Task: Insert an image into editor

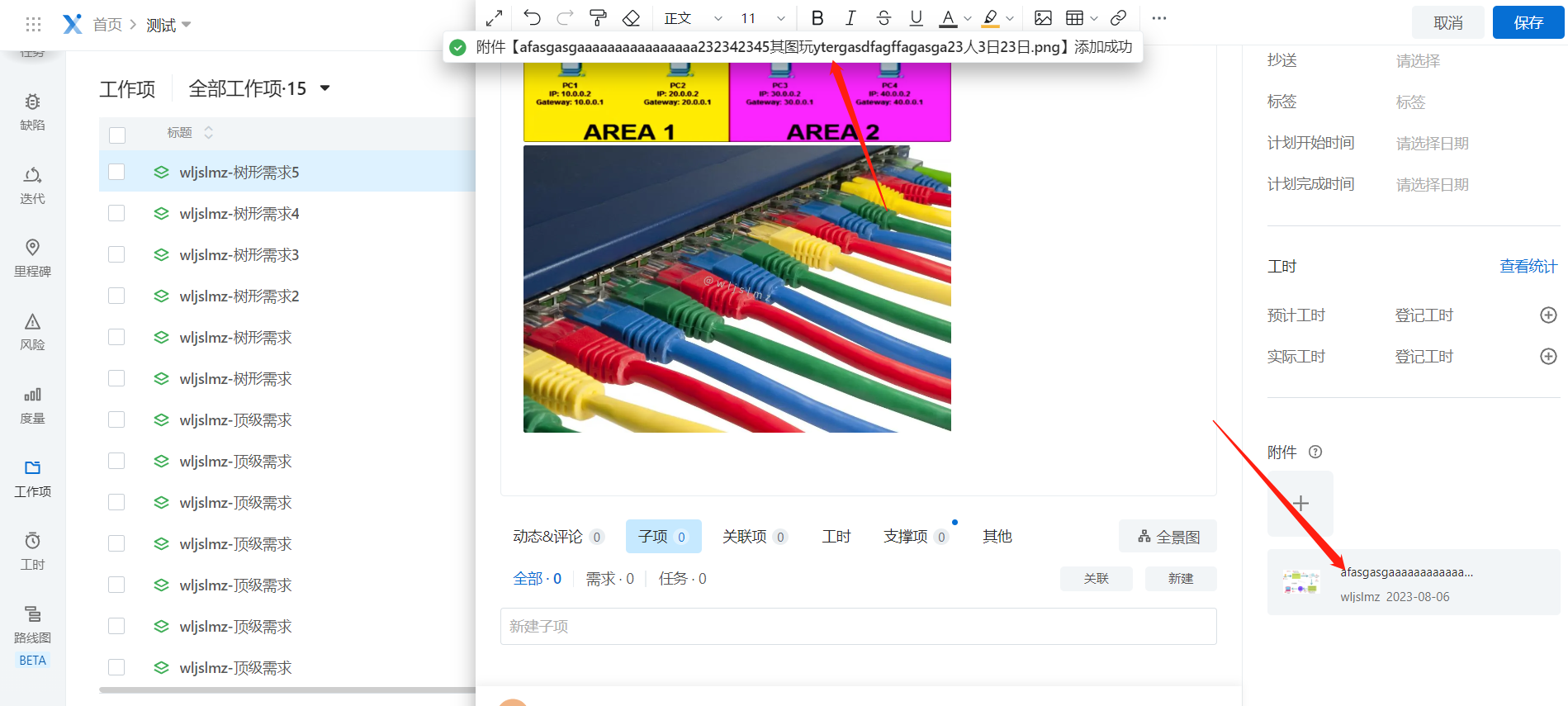Action: [x=1043, y=18]
